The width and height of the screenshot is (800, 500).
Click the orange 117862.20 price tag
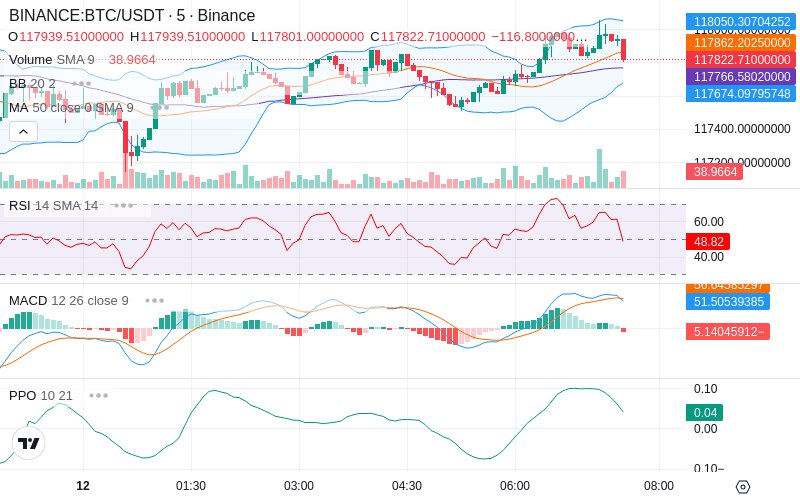[741, 42]
